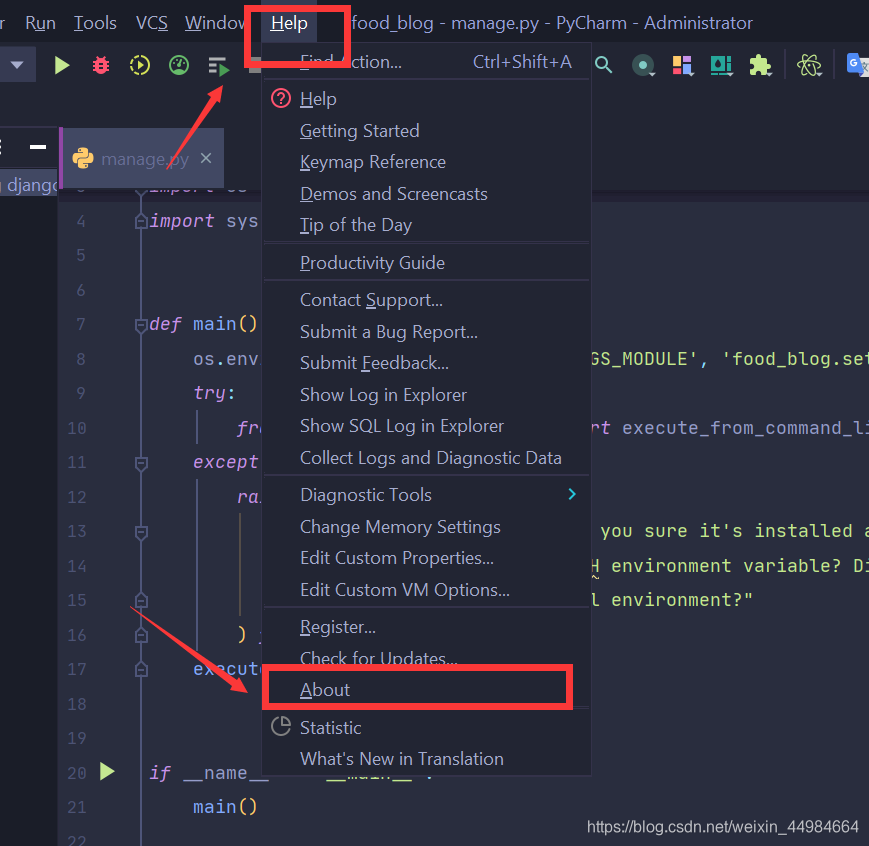Screen dimensions: 869x846
Task: Click 'main()' call on line 21
Action: pos(225,807)
